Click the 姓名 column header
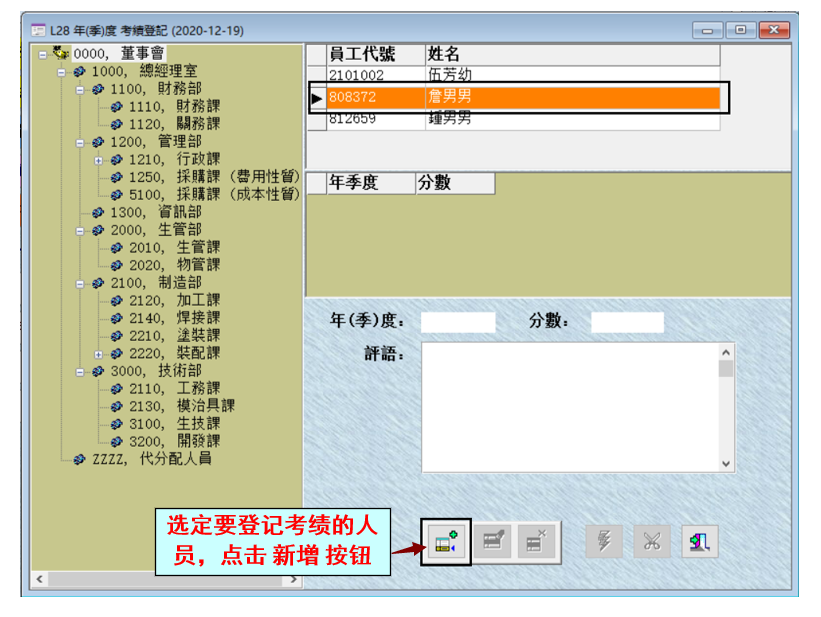This screenshot has width=821, height=617. [572, 54]
